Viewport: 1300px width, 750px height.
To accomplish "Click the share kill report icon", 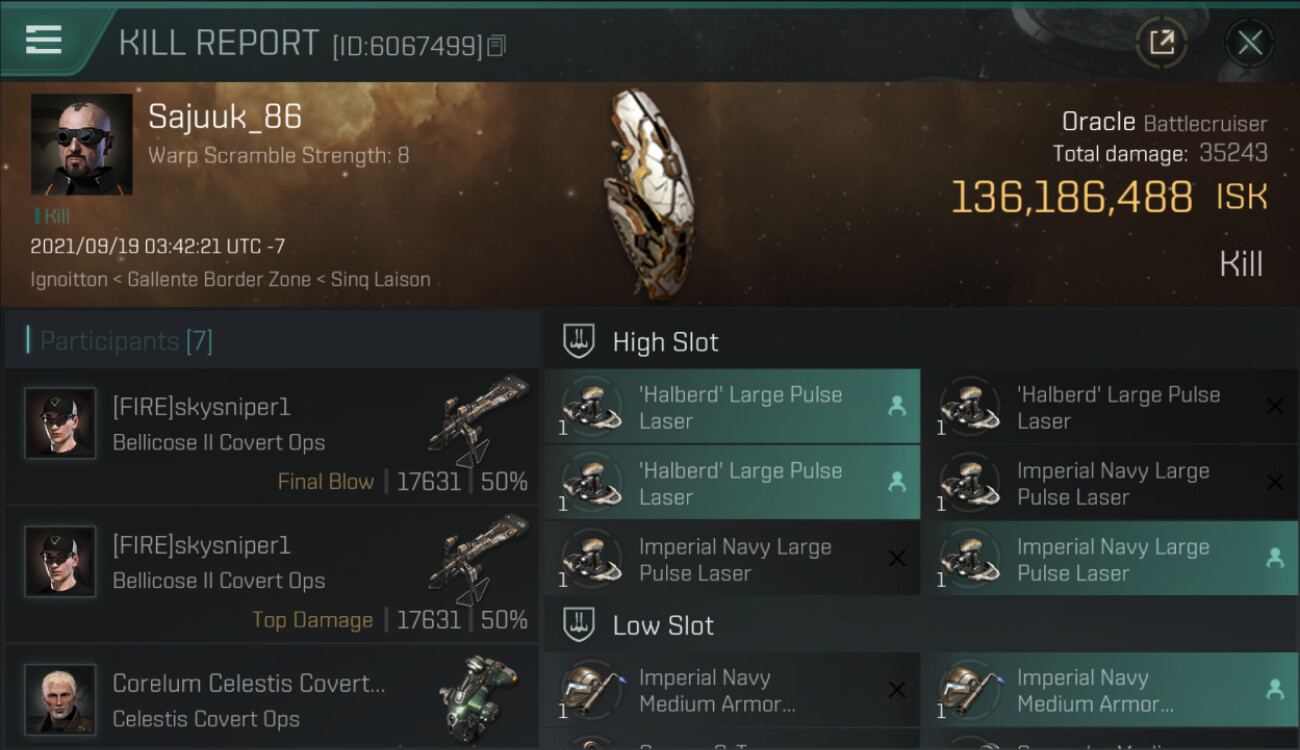I will click(x=1161, y=42).
